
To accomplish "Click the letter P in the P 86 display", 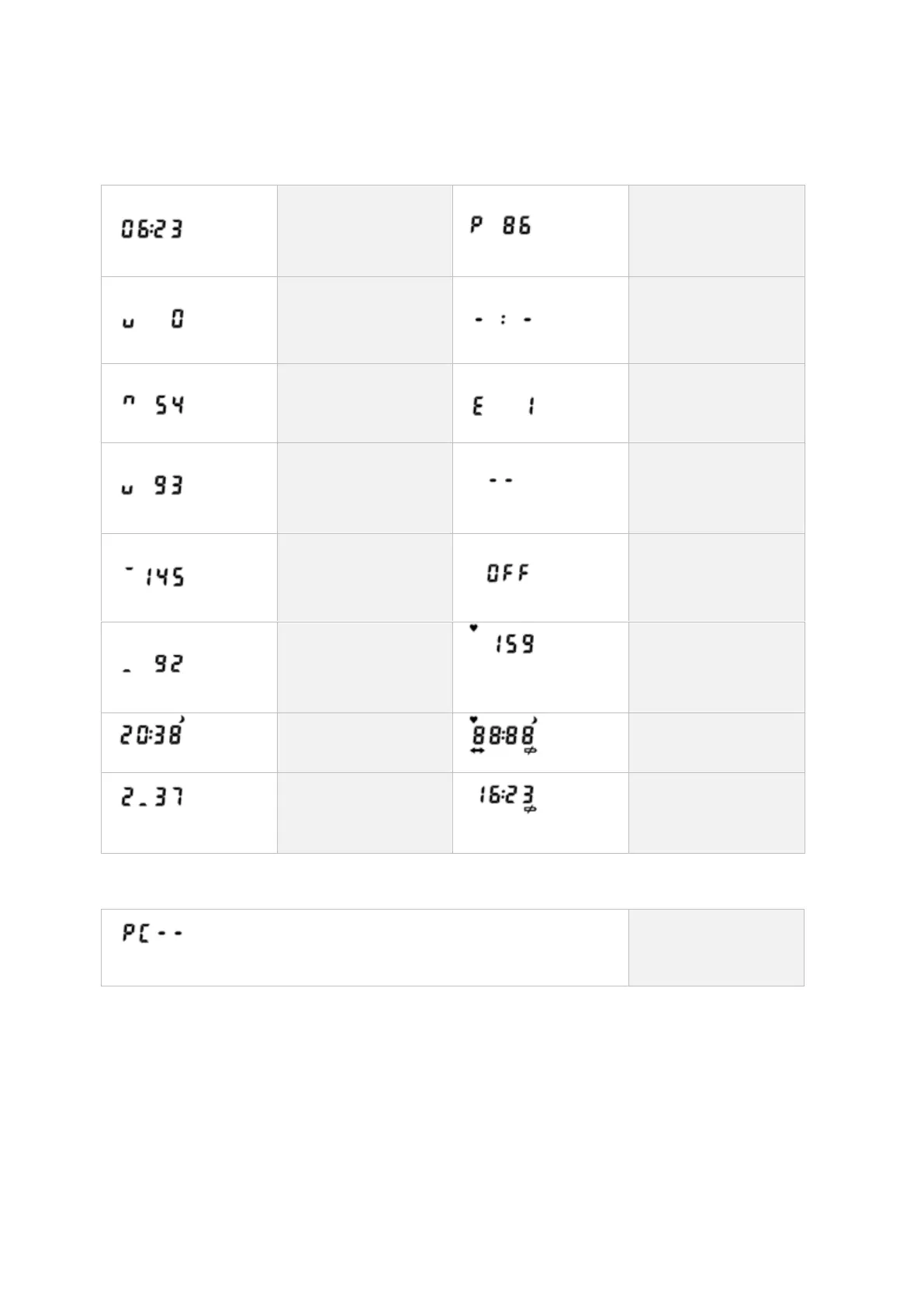I will (477, 225).
